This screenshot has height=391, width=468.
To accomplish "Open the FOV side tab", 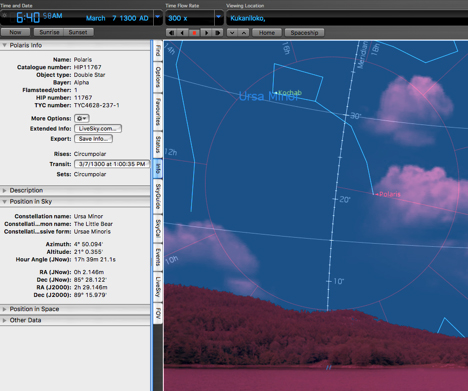I will point(158,313).
